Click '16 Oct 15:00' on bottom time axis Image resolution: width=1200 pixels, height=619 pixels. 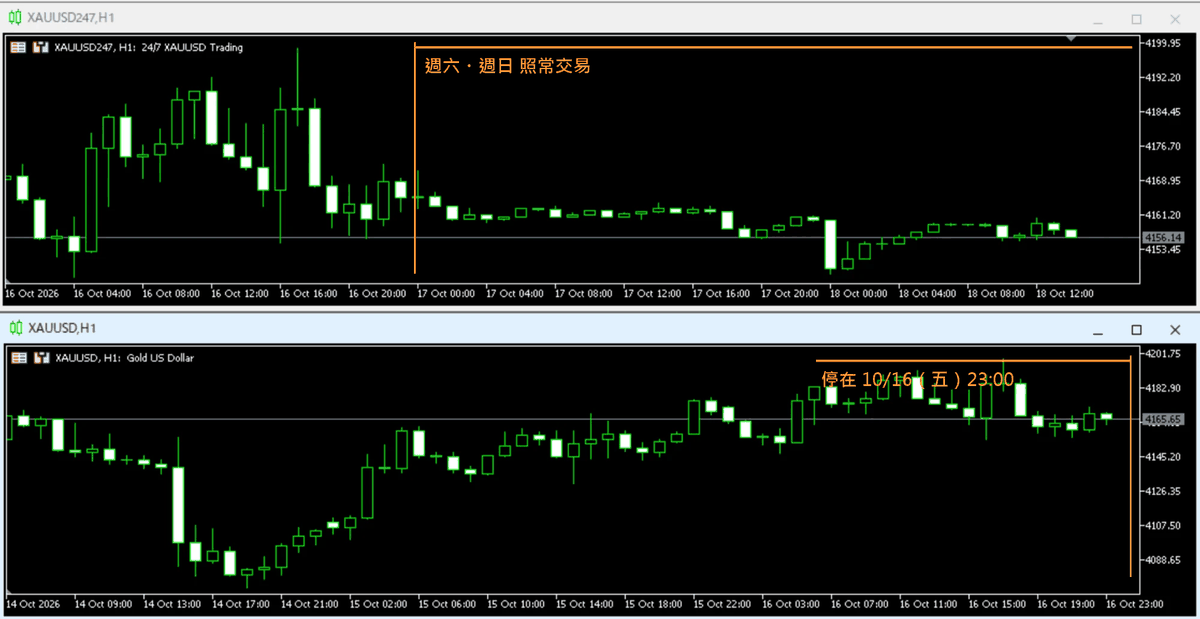click(x=996, y=604)
